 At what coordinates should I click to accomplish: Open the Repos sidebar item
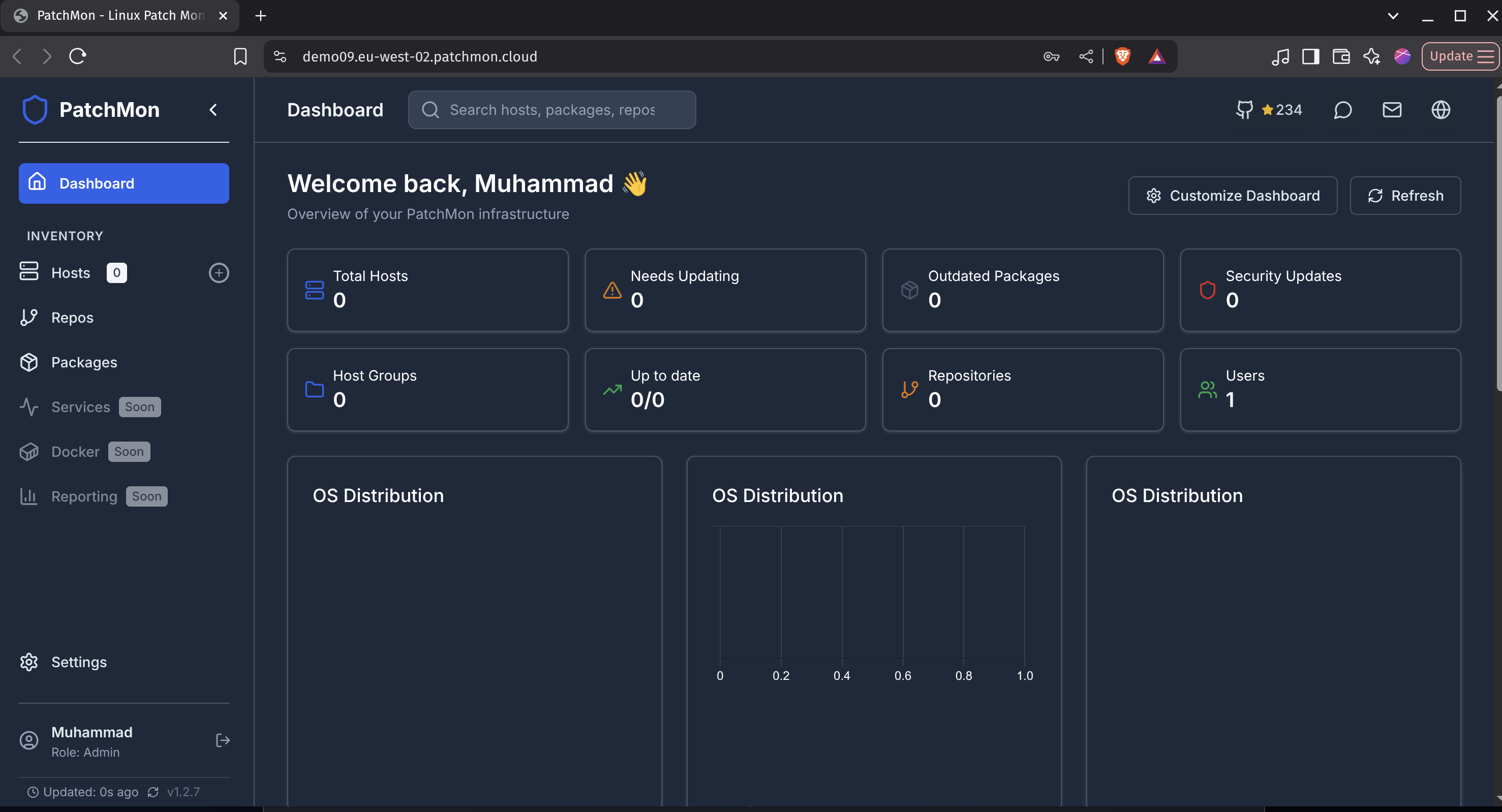[72, 318]
